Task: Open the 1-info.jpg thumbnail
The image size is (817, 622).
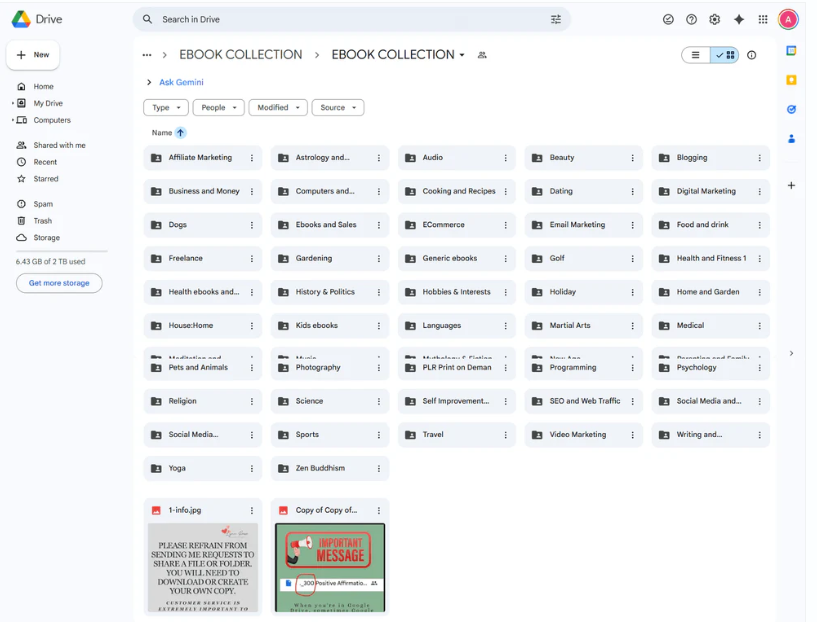Action: tap(203, 566)
